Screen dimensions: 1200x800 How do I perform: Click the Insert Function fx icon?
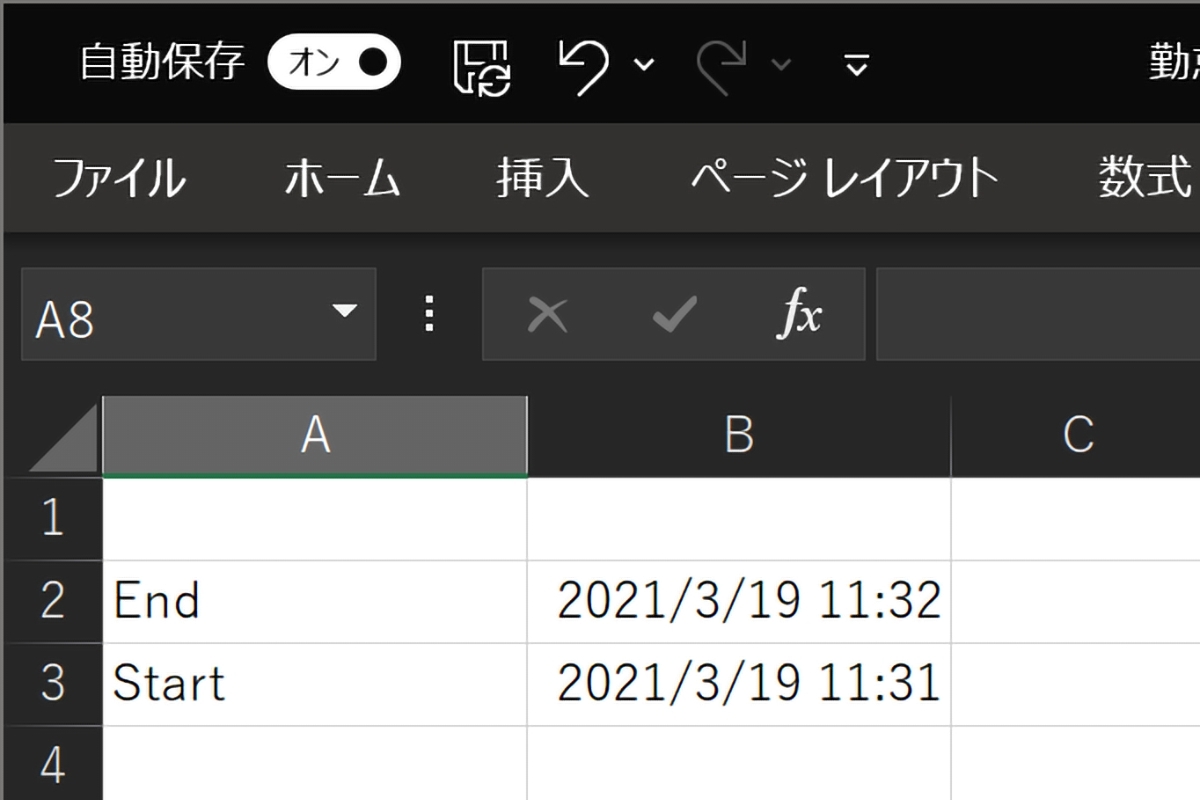(x=800, y=315)
